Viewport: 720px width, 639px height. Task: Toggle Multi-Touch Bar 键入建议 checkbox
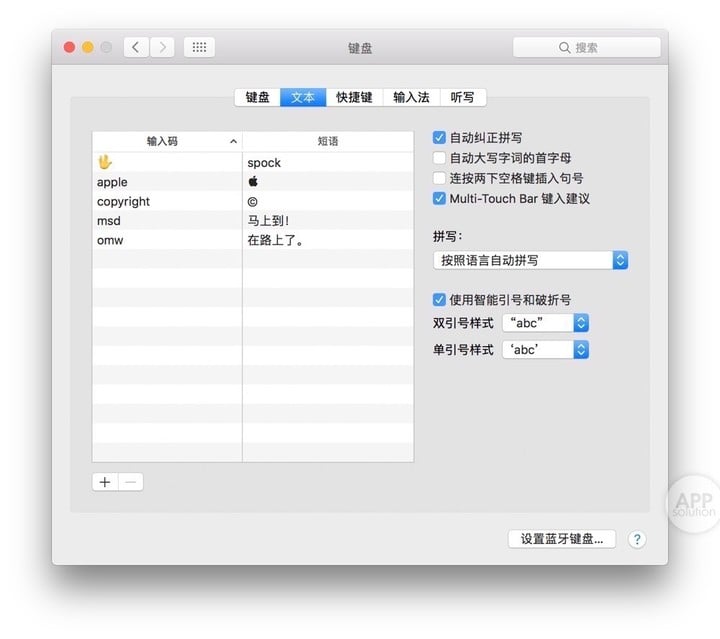coord(439,198)
